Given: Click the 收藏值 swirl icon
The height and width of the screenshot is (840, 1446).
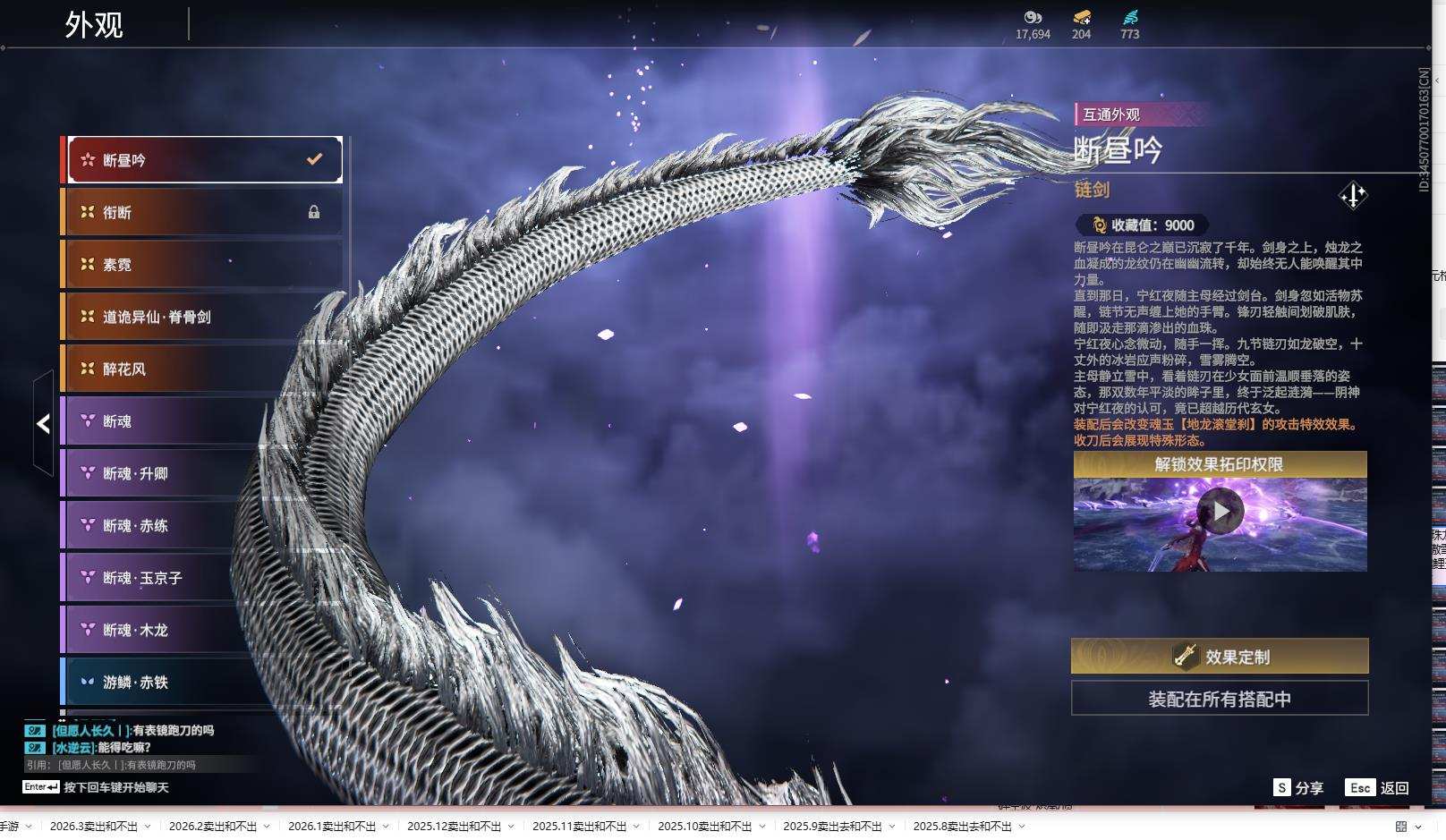Looking at the screenshot, I should pyautogui.click(x=1099, y=225).
